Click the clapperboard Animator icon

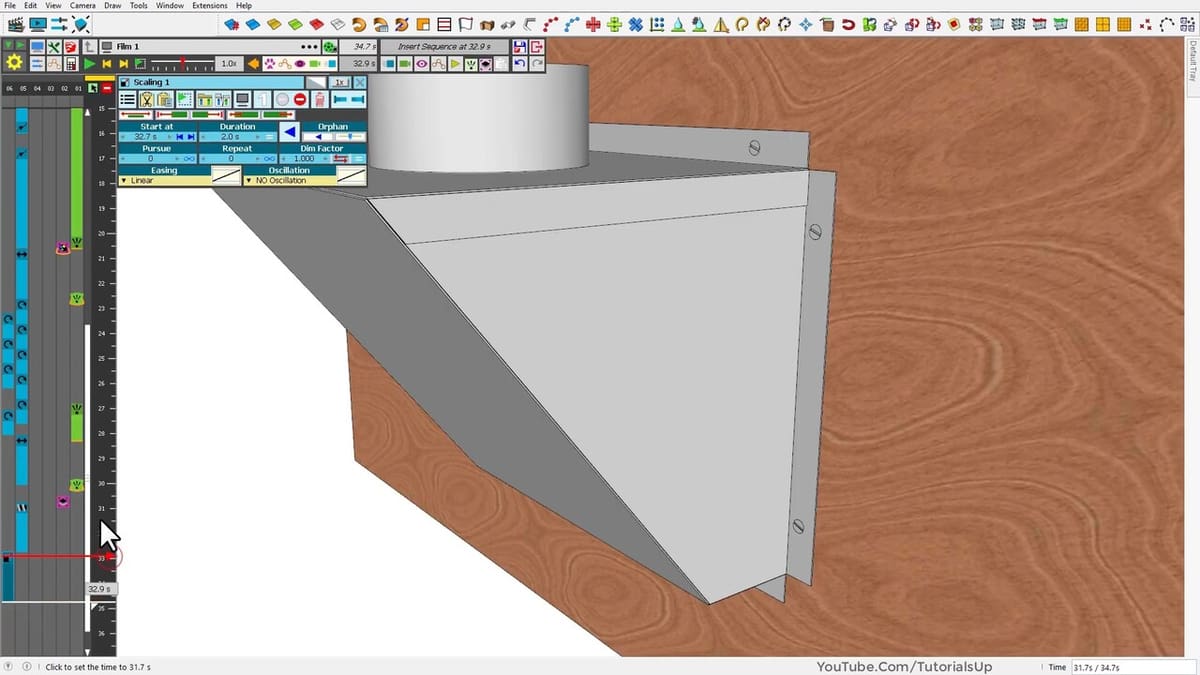[x=15, y=24]
